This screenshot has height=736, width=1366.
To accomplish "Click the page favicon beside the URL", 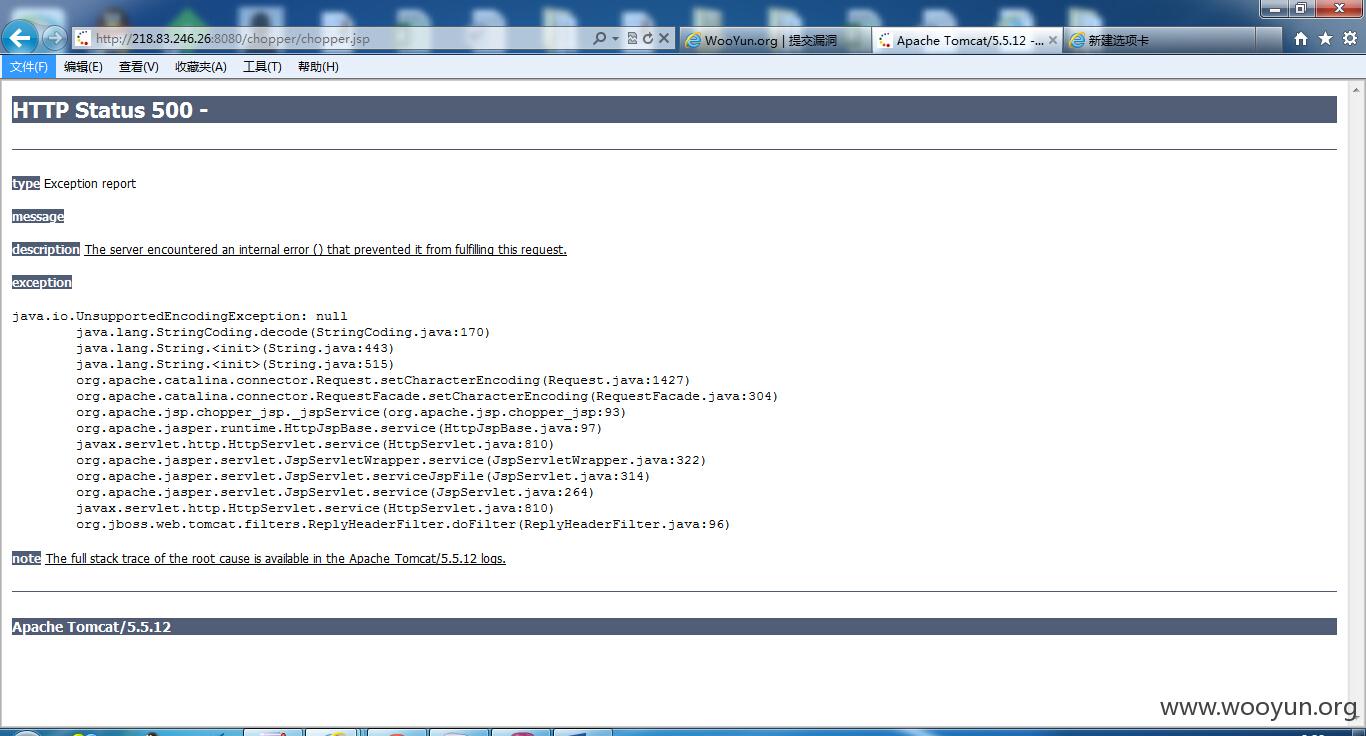I will click(83, 39).
